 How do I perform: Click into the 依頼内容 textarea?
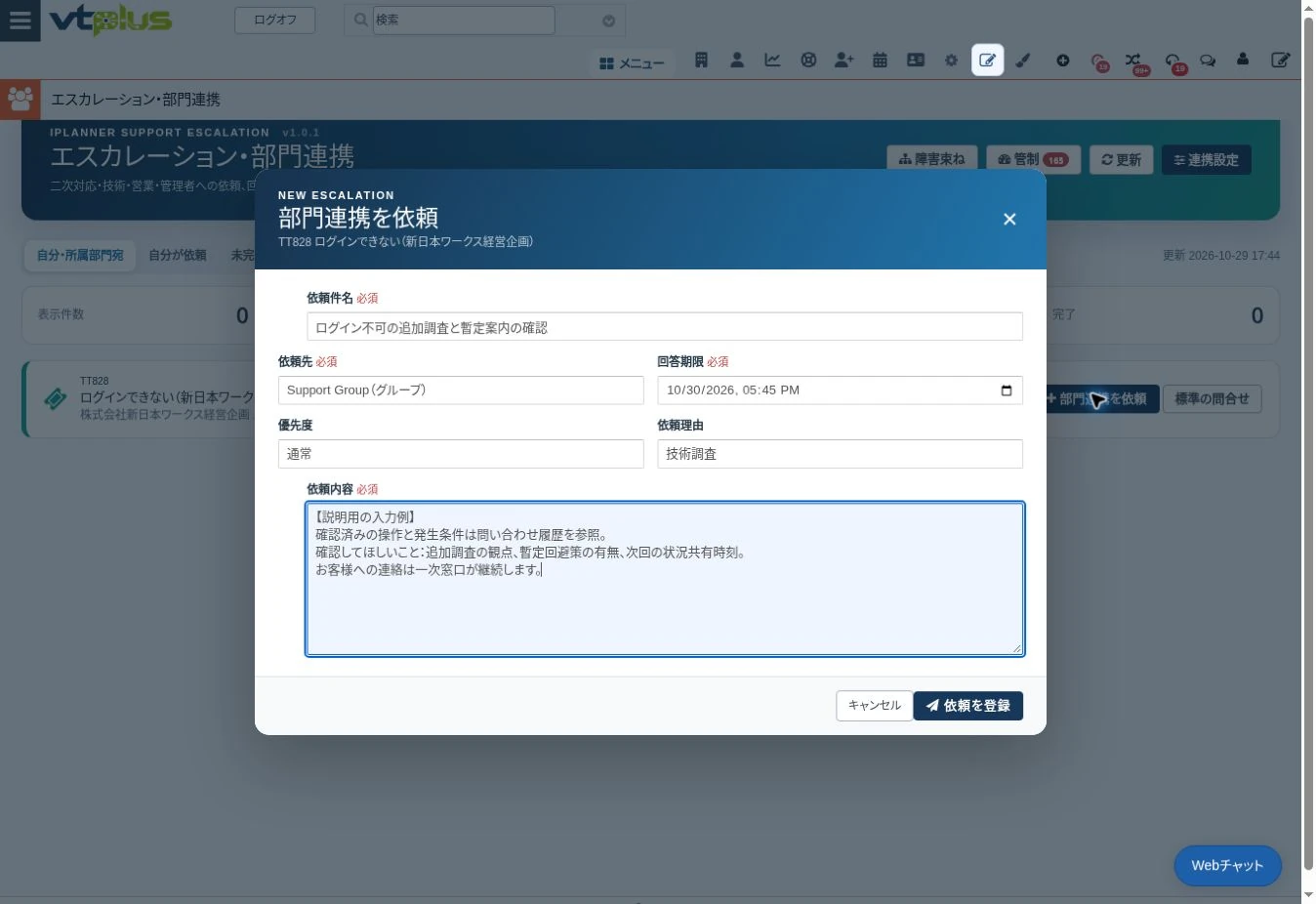[x=665, y=579]
